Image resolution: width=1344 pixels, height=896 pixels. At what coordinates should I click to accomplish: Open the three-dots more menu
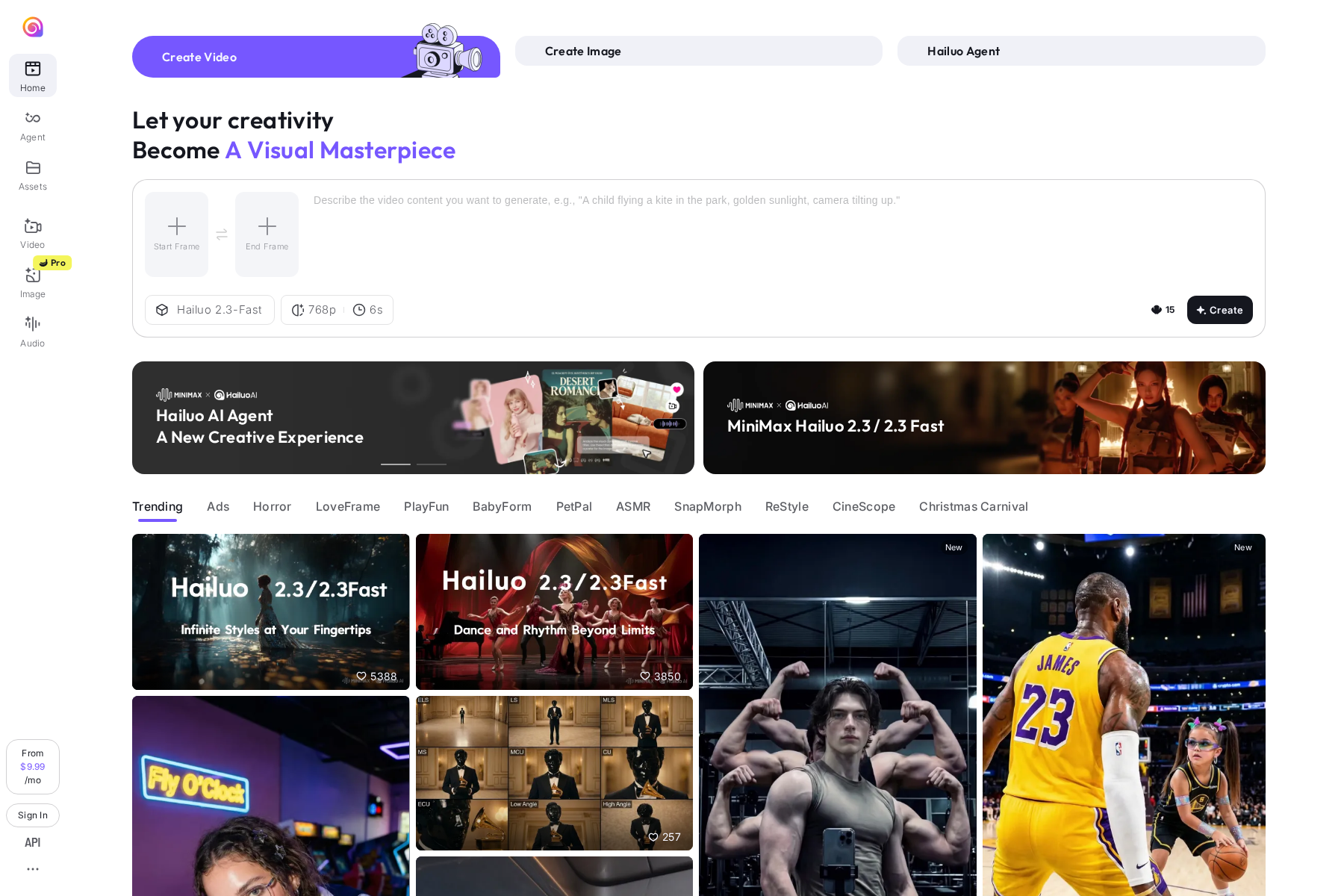[x=33, y=869]
